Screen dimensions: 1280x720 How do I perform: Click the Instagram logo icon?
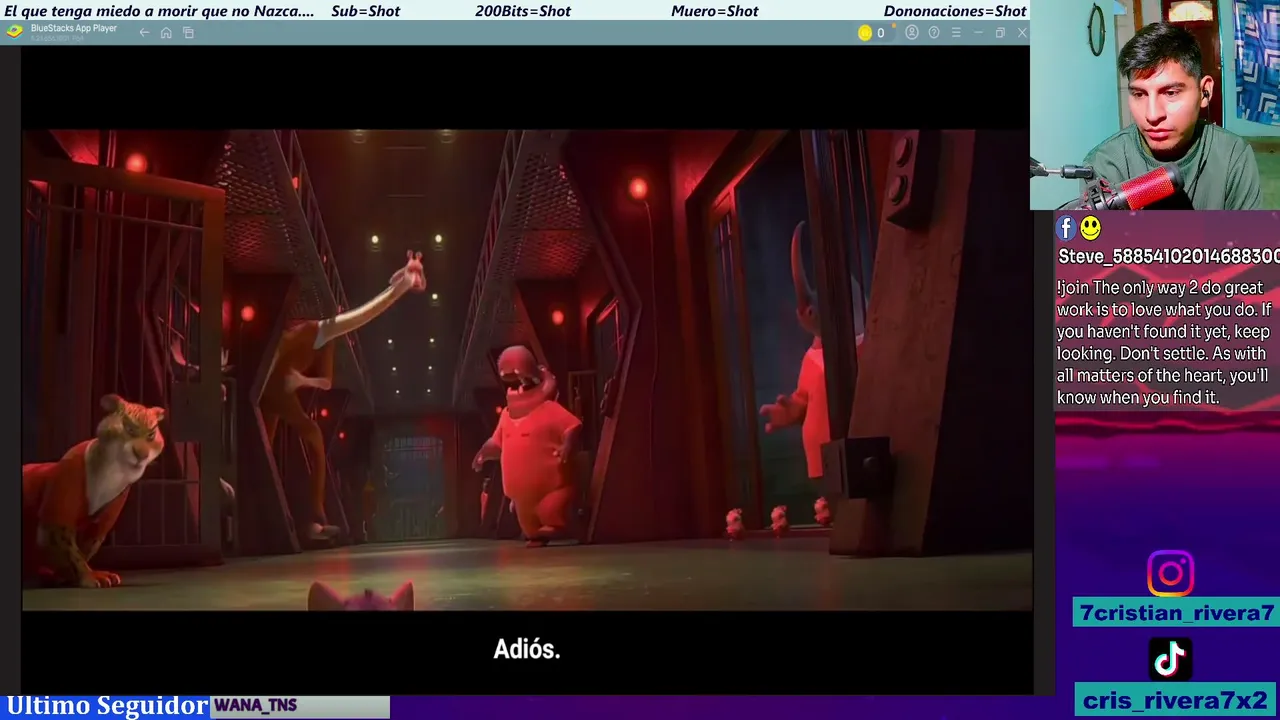click(x=1170, y=574)
